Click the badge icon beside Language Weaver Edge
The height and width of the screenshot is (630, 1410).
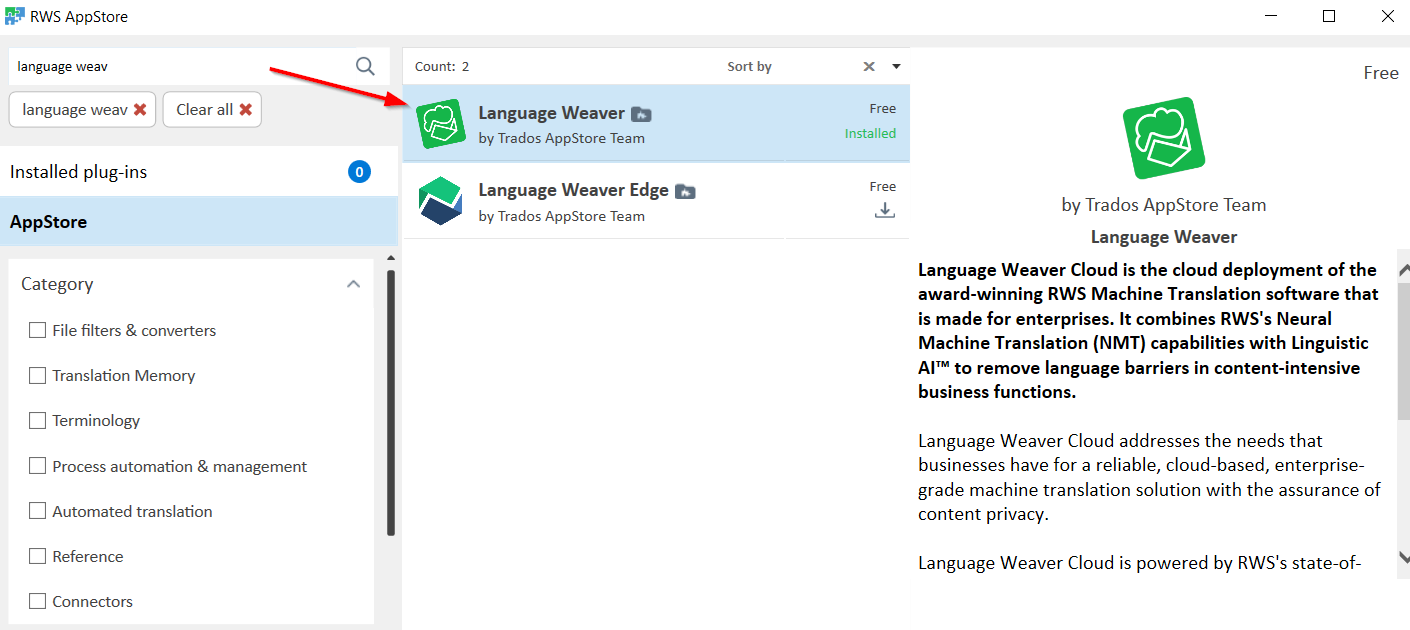click(685, 191)
